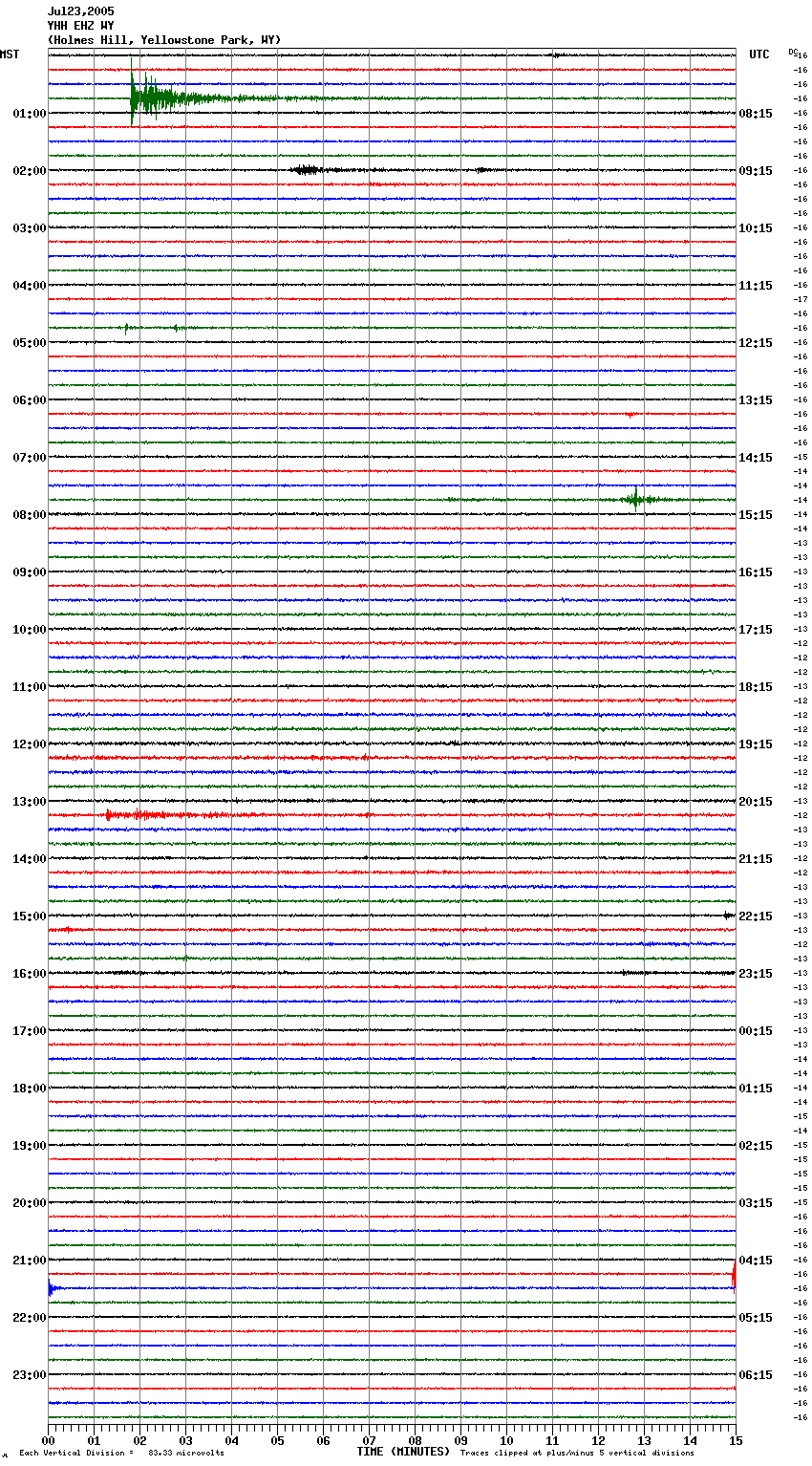
Task: Click the 08:15 UTC time label
Action: pyautogui.click(x=756, y=114)
